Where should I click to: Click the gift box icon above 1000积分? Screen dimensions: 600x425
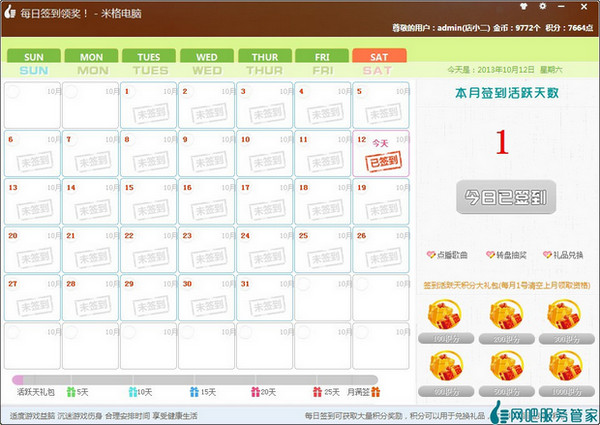click(566, 367)
